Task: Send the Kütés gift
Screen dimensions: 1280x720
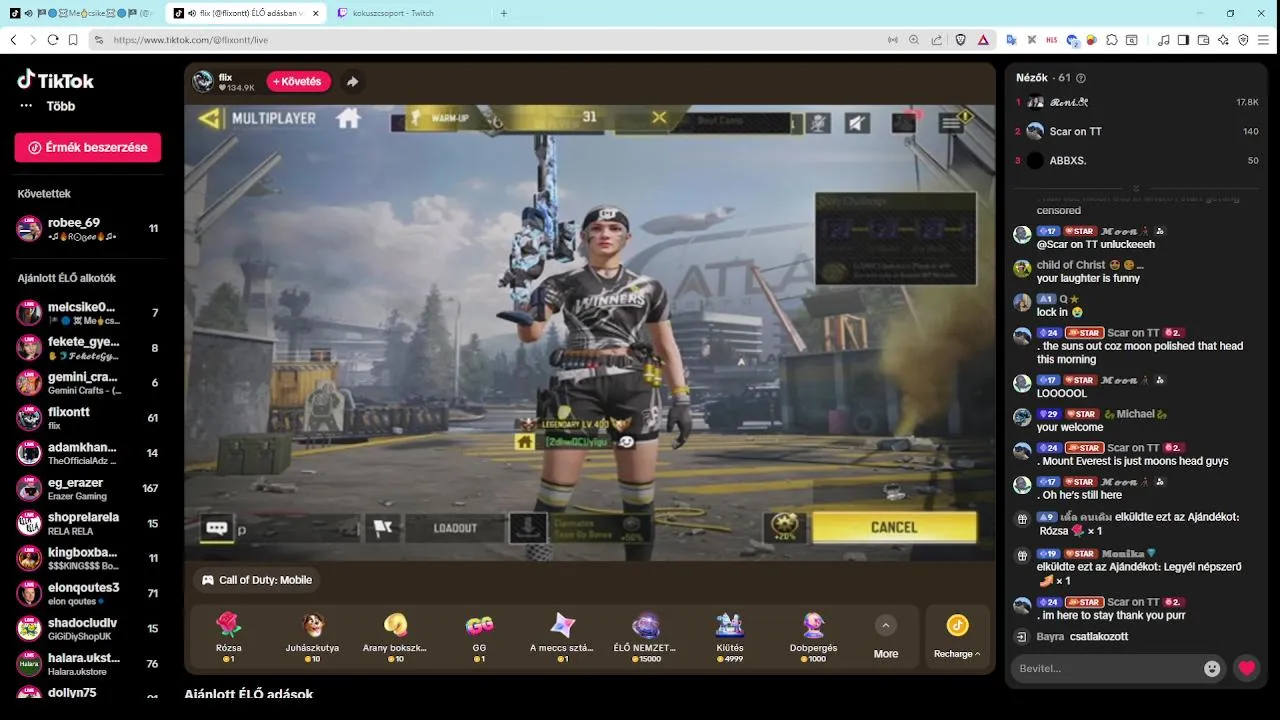Action: point(729,637)
